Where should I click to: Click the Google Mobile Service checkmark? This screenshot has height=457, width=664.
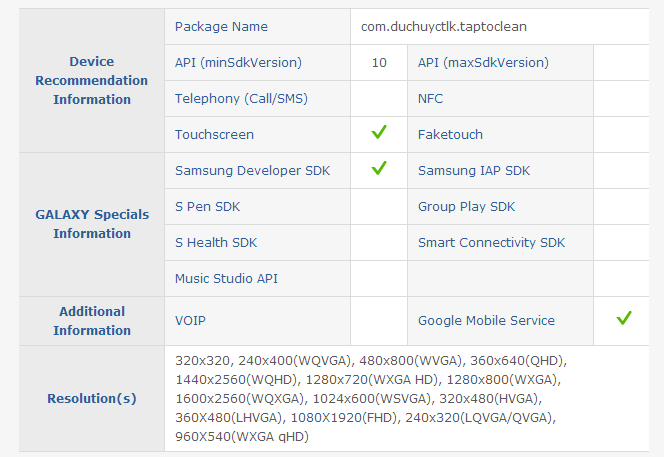click(624, 319)
